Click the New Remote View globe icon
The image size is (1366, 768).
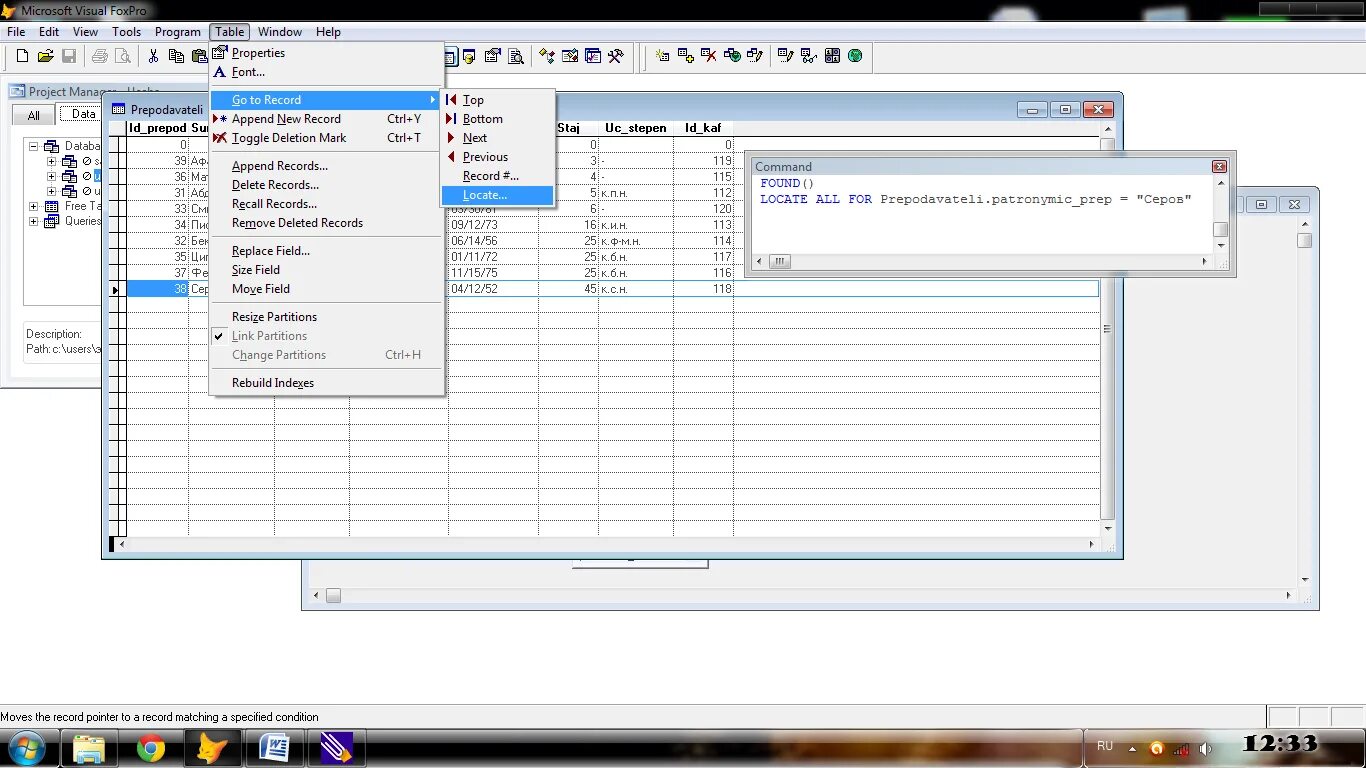point(732,57)
